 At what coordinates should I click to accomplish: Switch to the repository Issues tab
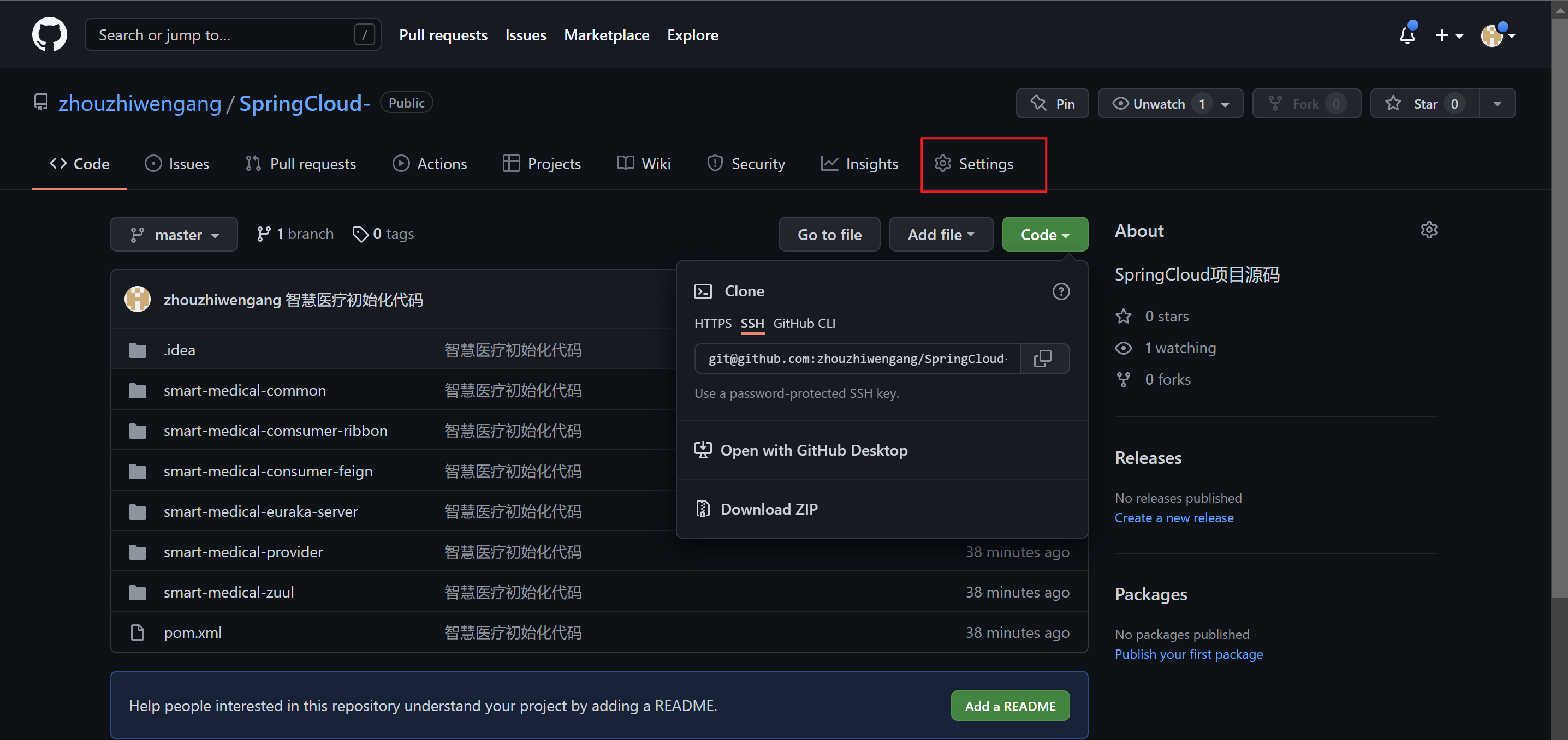pyautogui.click(x=177, y=164)
